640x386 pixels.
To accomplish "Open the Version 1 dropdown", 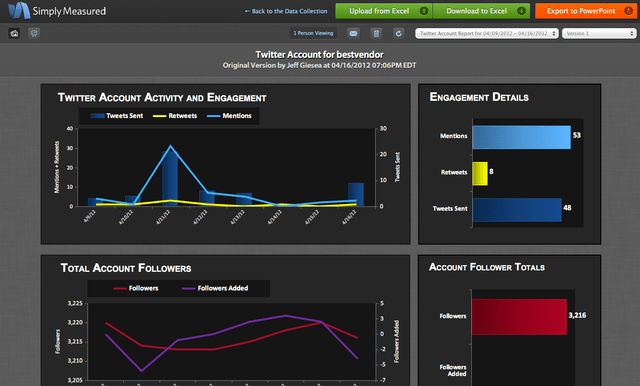I will pyautogui.click(x=599, y=33).
